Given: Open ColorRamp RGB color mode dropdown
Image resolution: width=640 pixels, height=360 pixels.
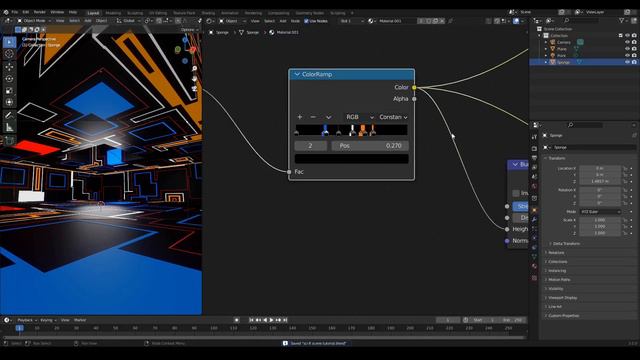Looking at the screenshot, I should click(359, 117).
